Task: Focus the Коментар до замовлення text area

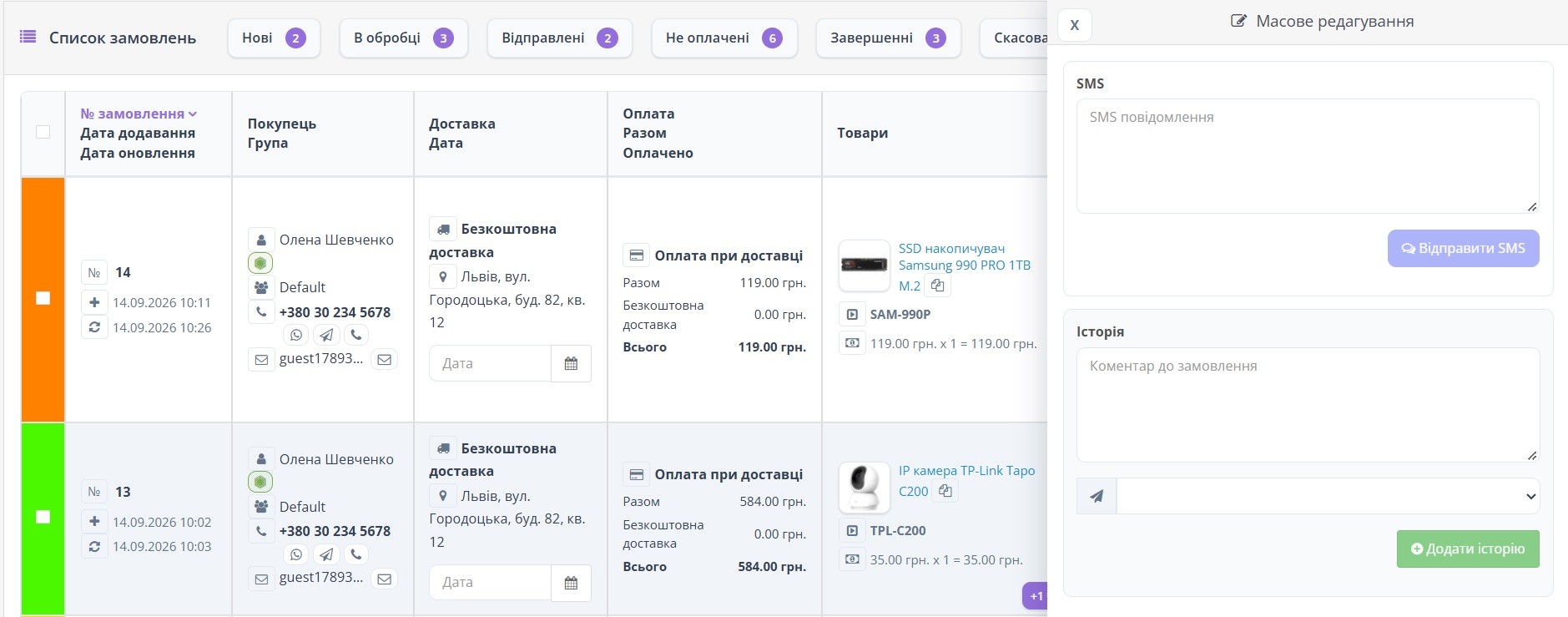Action: pos(1308,405)
